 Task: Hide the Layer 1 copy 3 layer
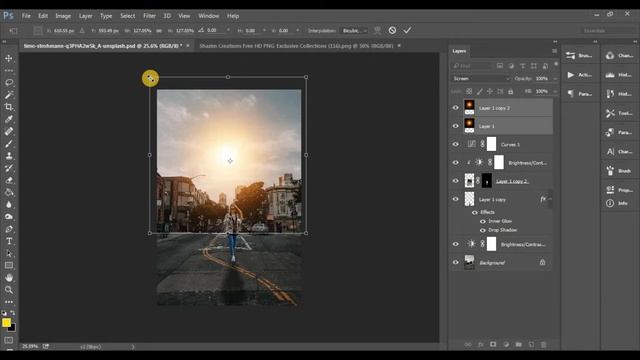point(456,108)
